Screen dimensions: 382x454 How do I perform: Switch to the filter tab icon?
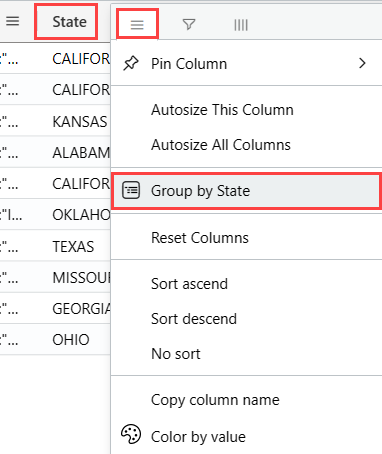189,24
